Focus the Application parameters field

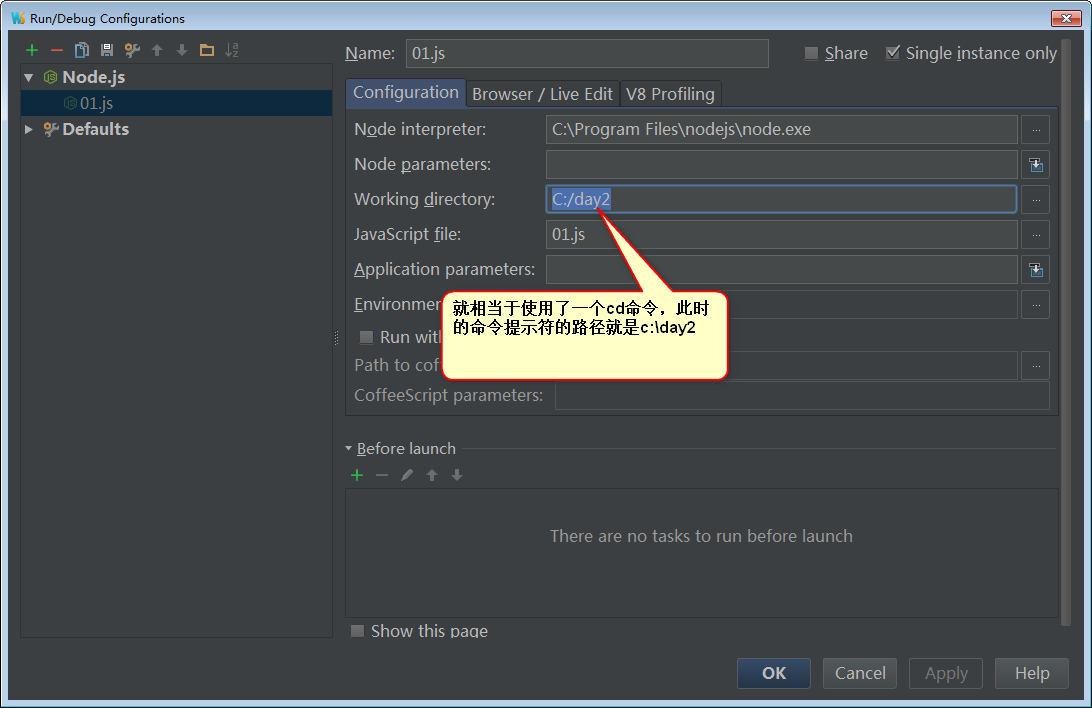point(781,269)
